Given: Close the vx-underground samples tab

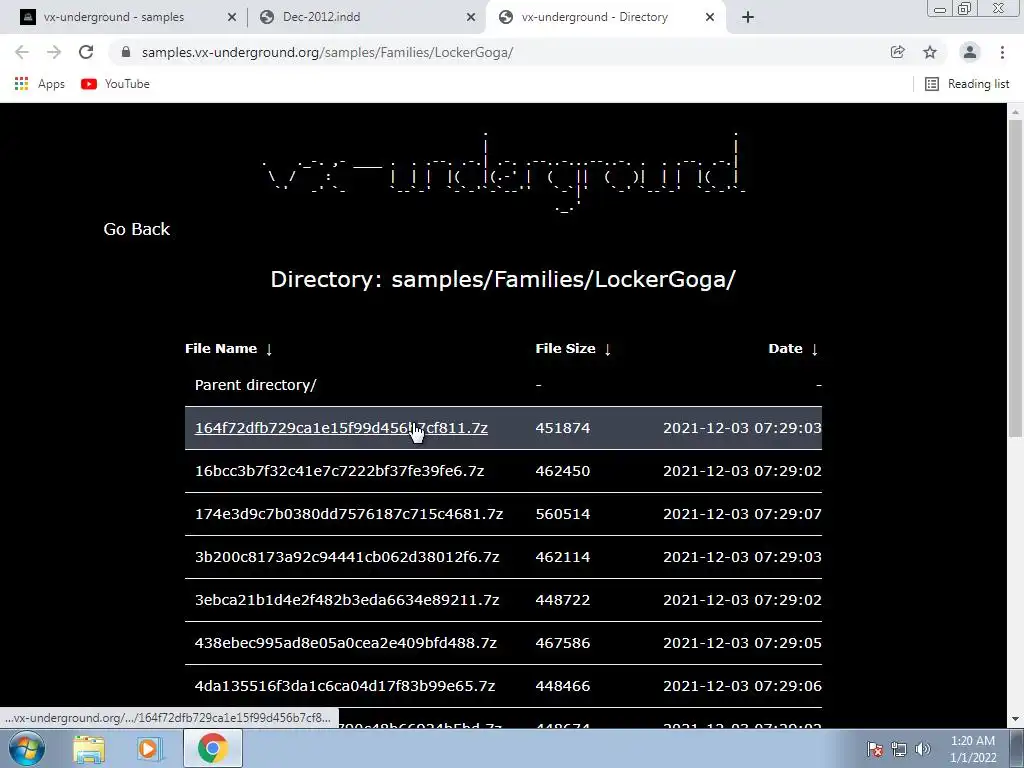Looking at the screenshot, I should [231, 17].
